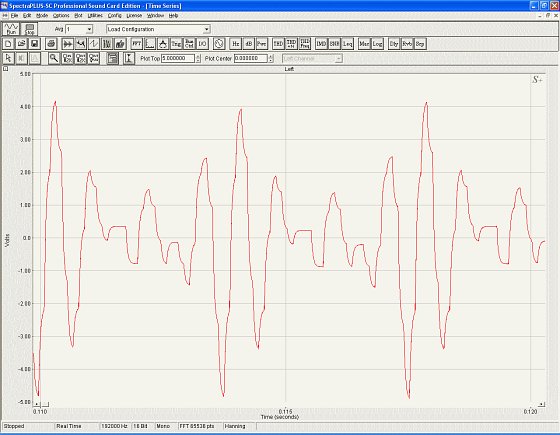Click the Stop button in the top toolbar
Image resolution: width=560 pixels, height=435 pixels.
click(x=29, y=29)
